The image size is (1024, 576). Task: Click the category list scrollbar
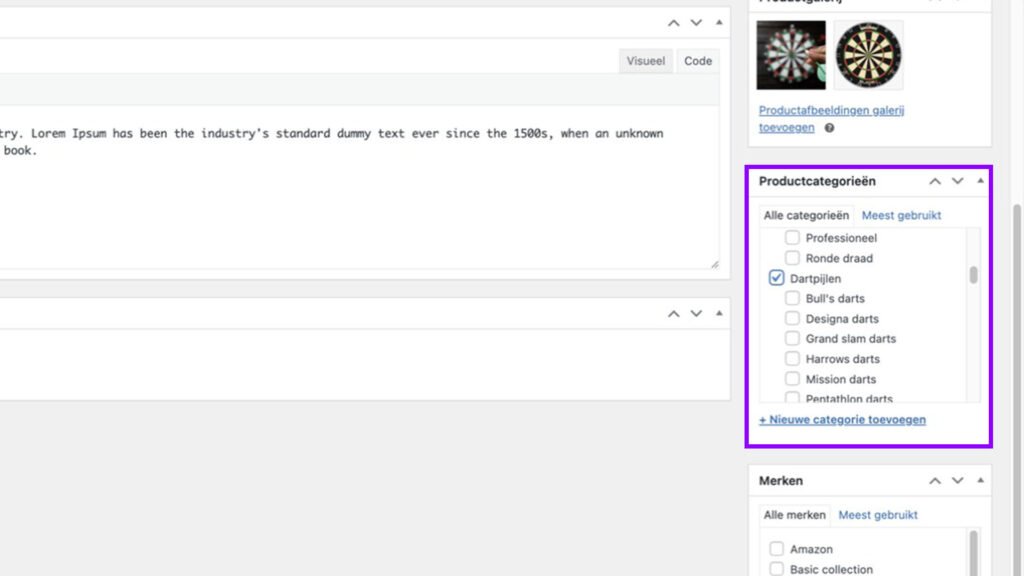coord(971,270)
